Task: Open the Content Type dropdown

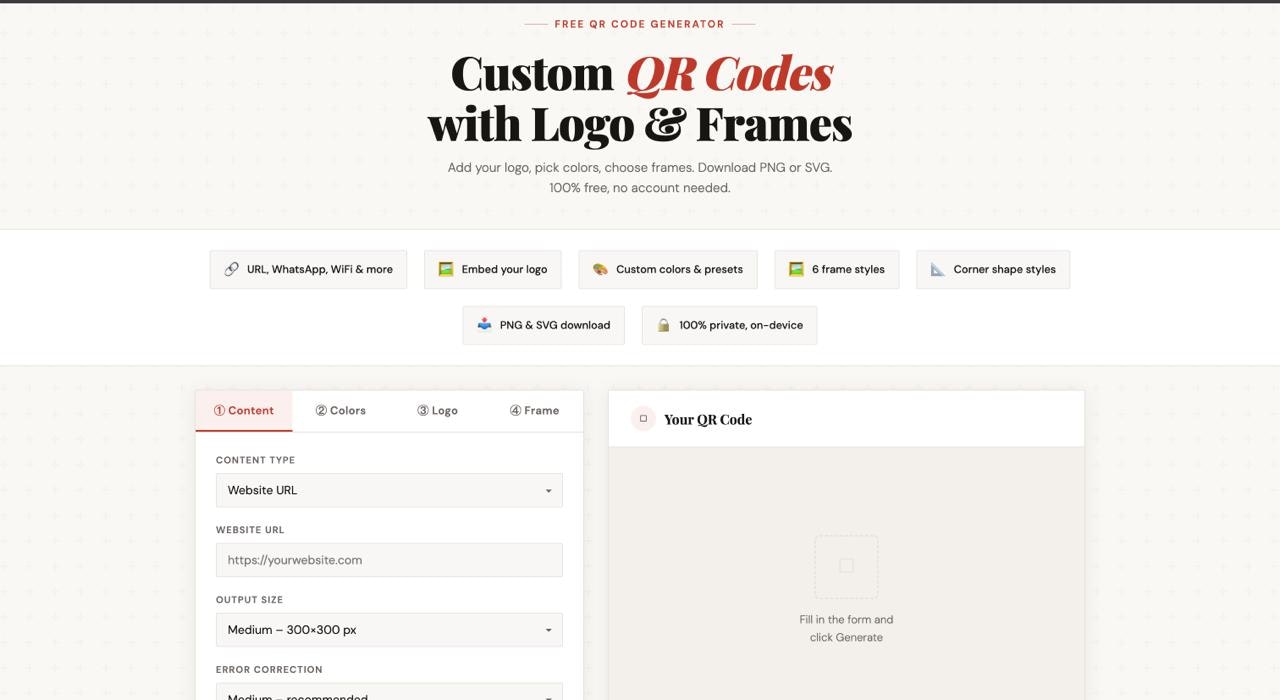Action: coord(389,490)
